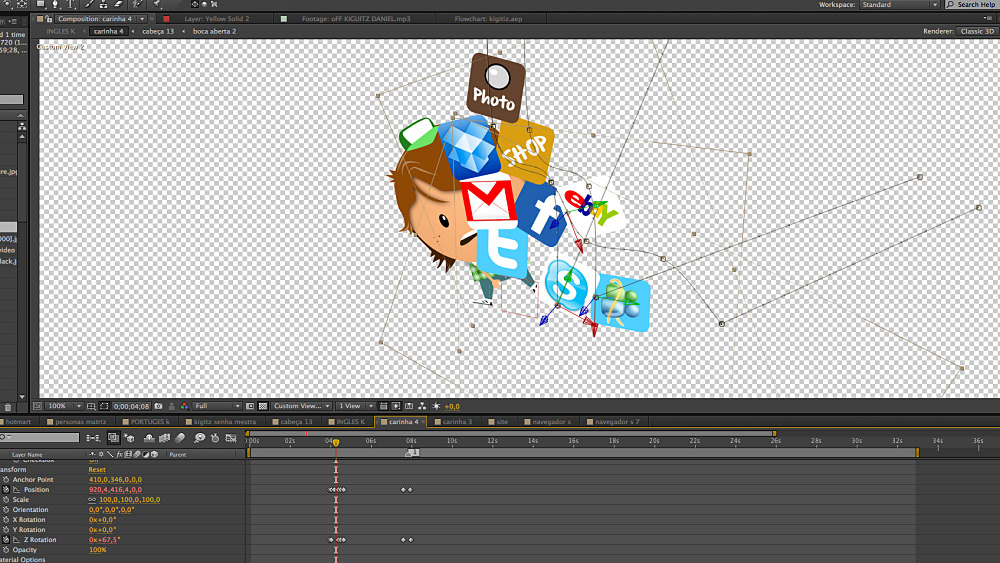The width and height of the screenshot is (1000, 563).
Task: Click the Z Rotation value 0x+67,5°
Action: (104, 539)
